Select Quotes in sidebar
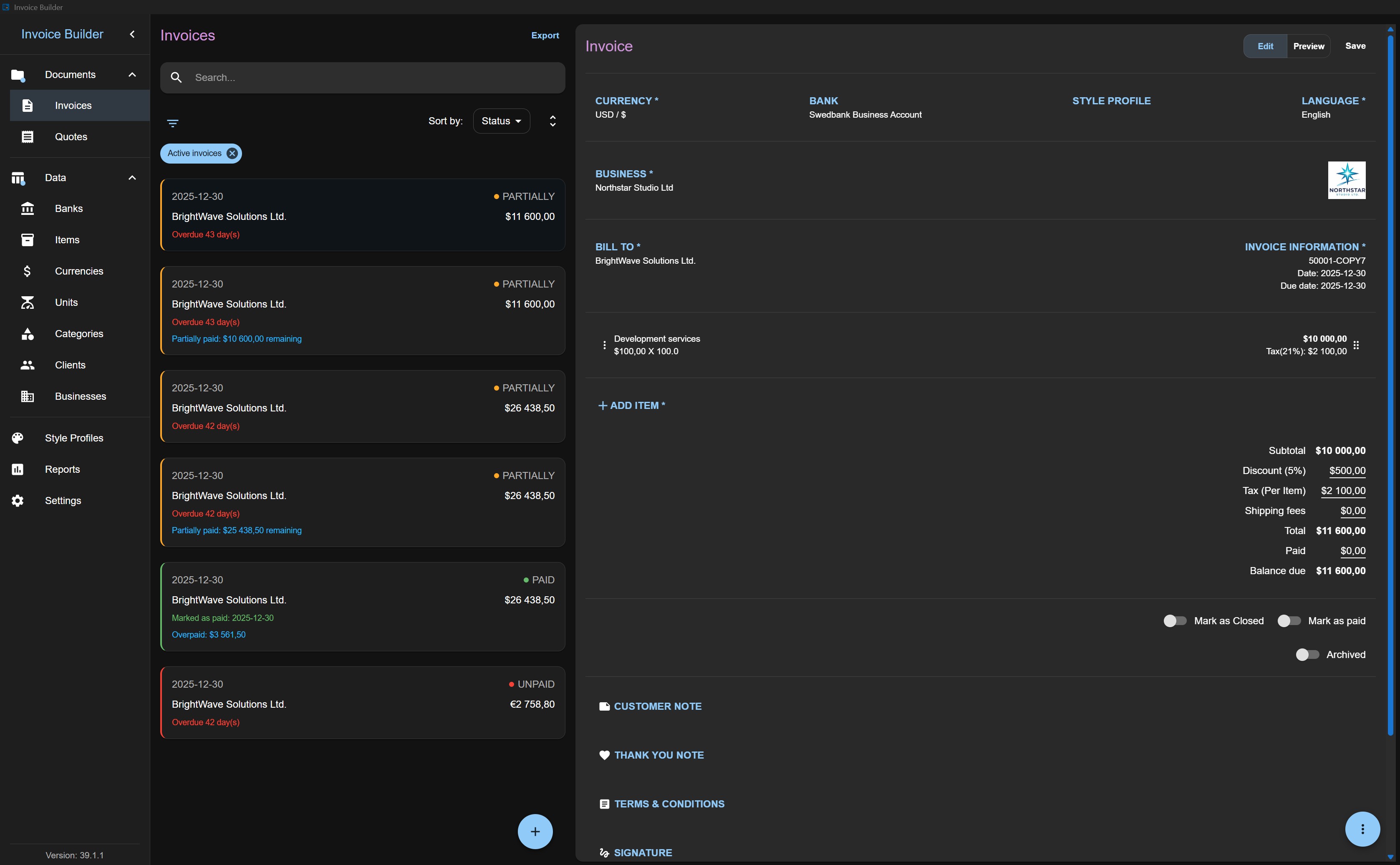The width and height of the screenshot is (1400, 865). coord(80,137)
